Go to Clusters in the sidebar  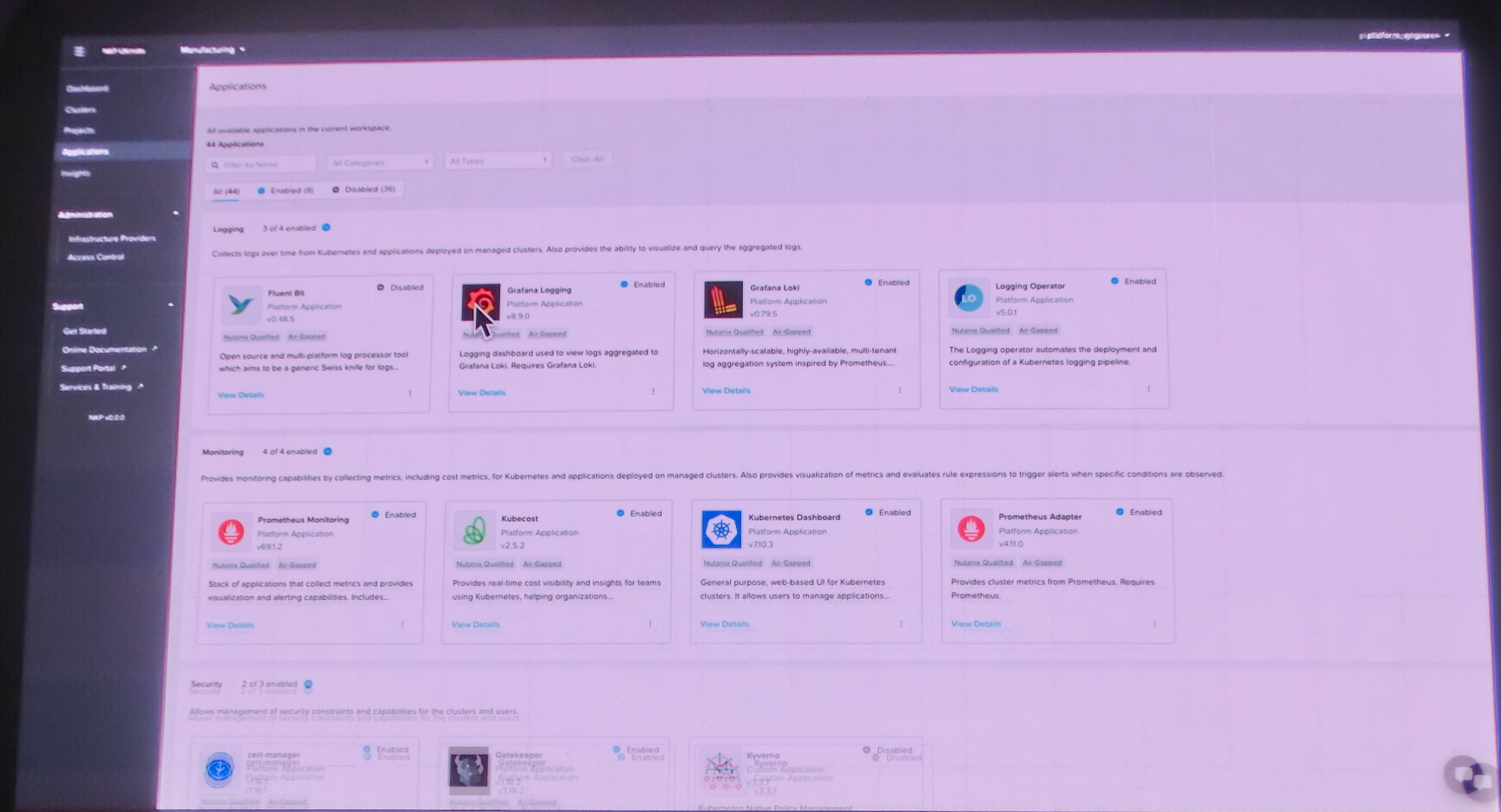pyautogui.click(x=80, y=109)
